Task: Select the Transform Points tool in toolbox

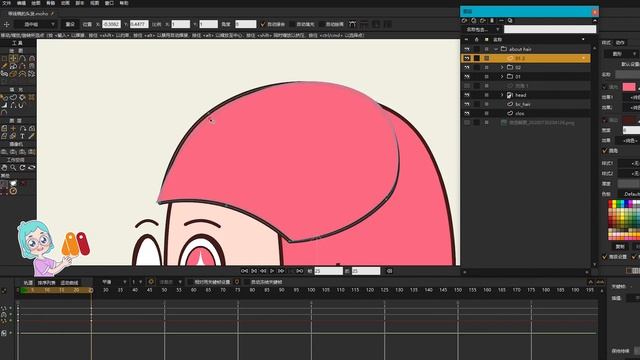Action: tap(13, 58)
